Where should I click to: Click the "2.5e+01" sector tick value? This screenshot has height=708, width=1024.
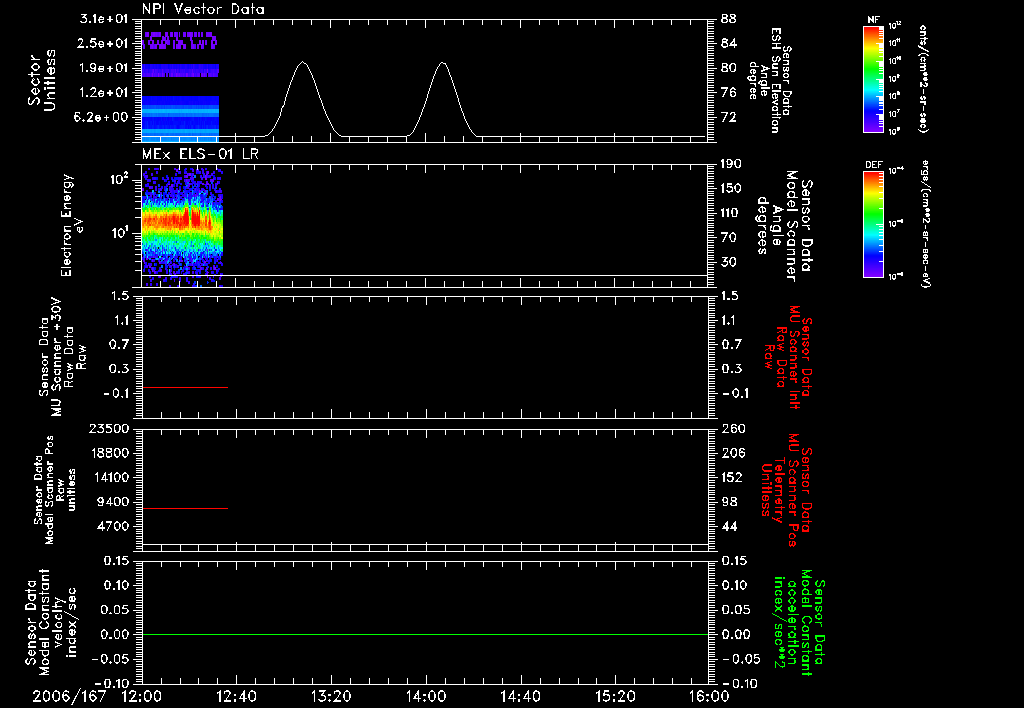(103, 43)
